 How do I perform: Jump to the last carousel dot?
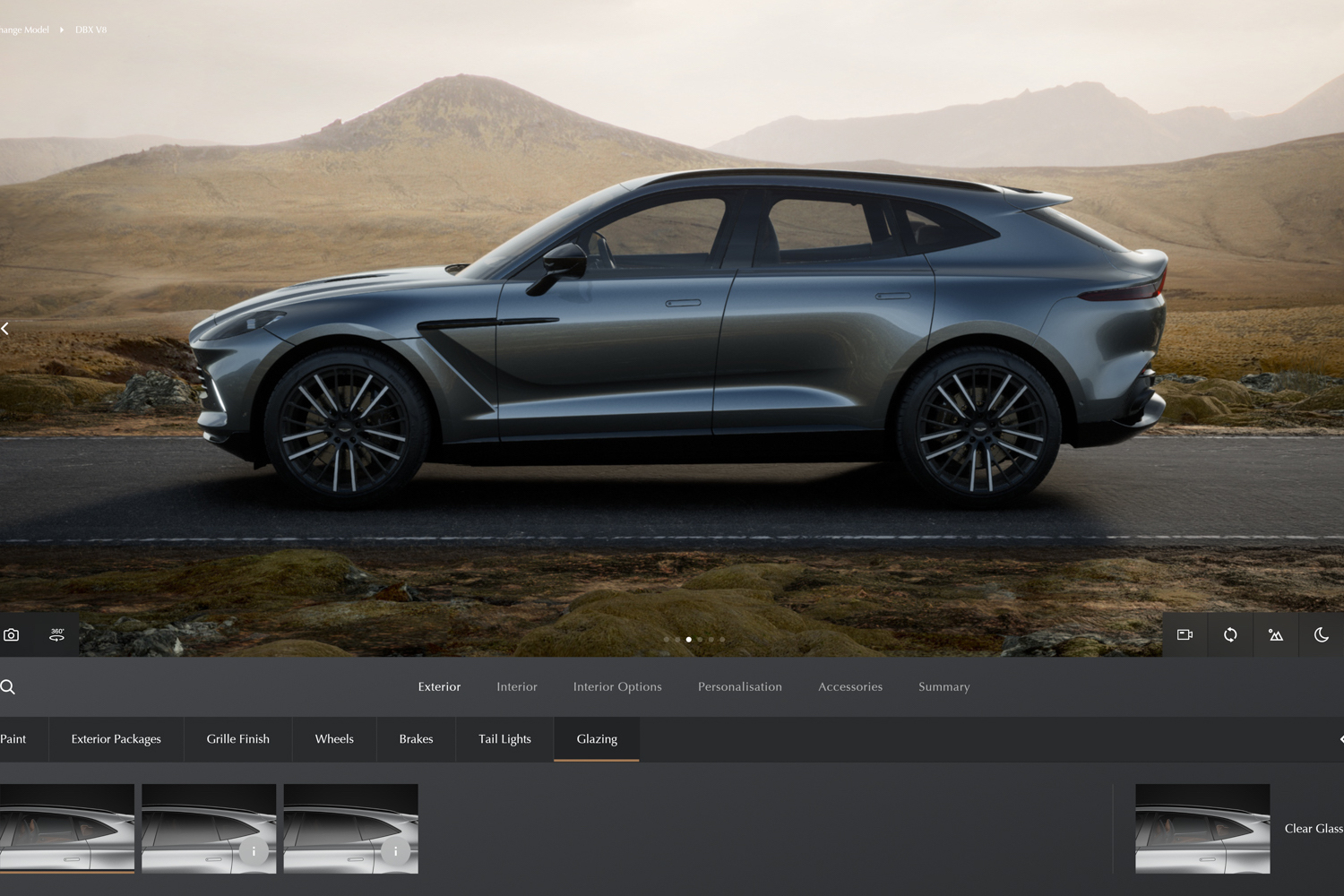(x=722, y=640)
